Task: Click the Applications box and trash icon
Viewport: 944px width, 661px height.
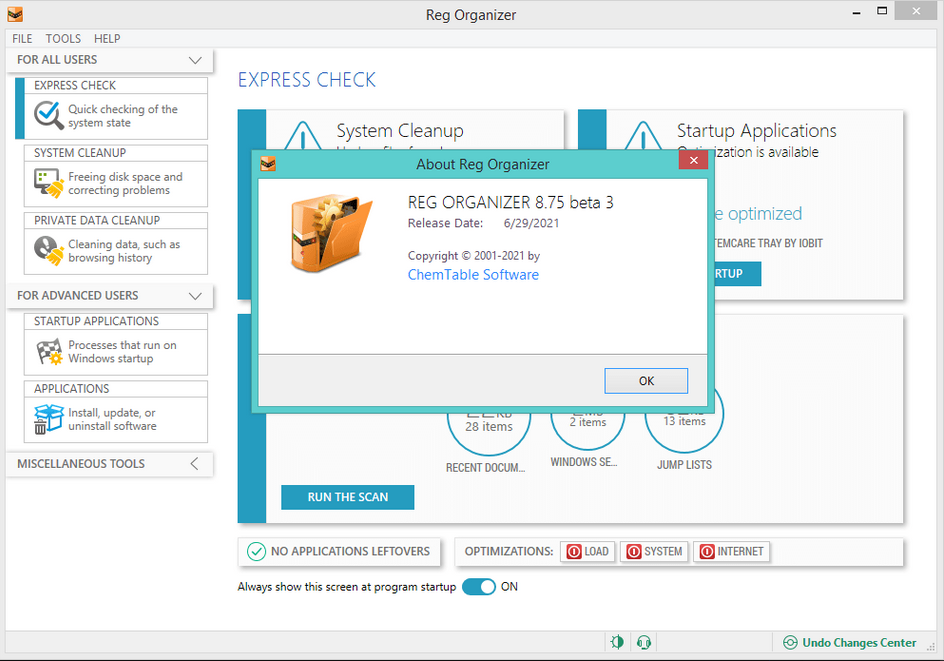Action: point(48,419)
